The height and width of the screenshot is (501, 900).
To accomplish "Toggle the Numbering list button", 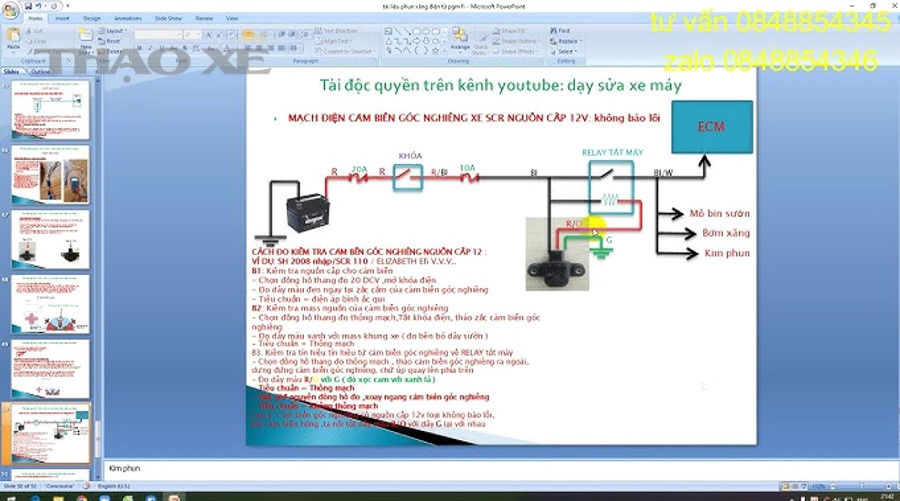I will [x=263, y=36].
